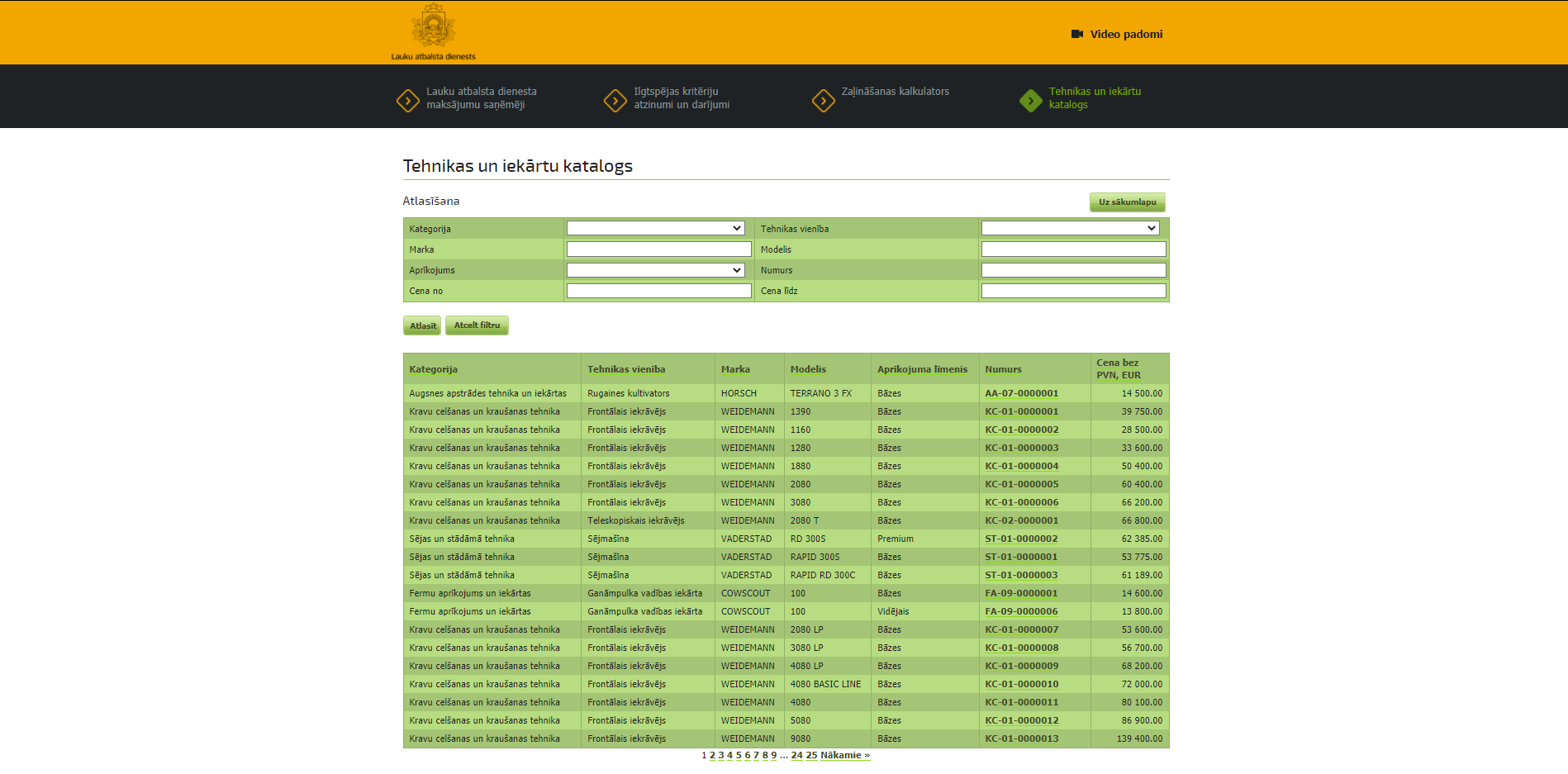Image resolution: width=1568 pixels, height=774 pixels.
Task: Open item KC-01-0000009
Action: pyautogui.click(x=1021, y=666)
